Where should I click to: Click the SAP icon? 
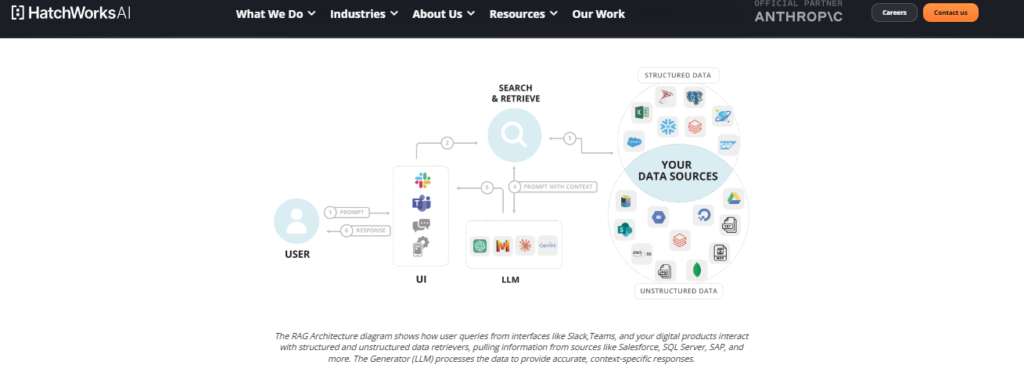(728, 146)
